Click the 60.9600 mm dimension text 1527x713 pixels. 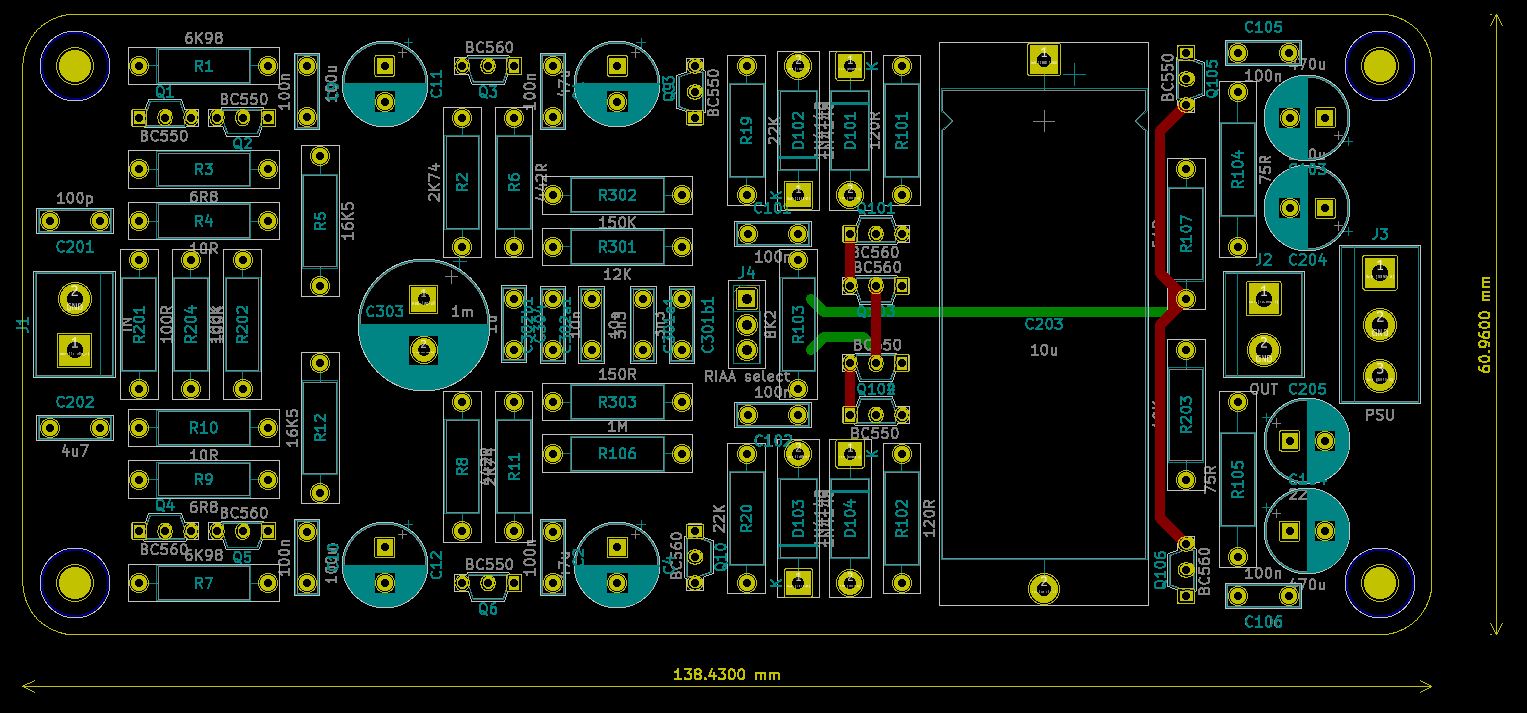click(1483, 323)
